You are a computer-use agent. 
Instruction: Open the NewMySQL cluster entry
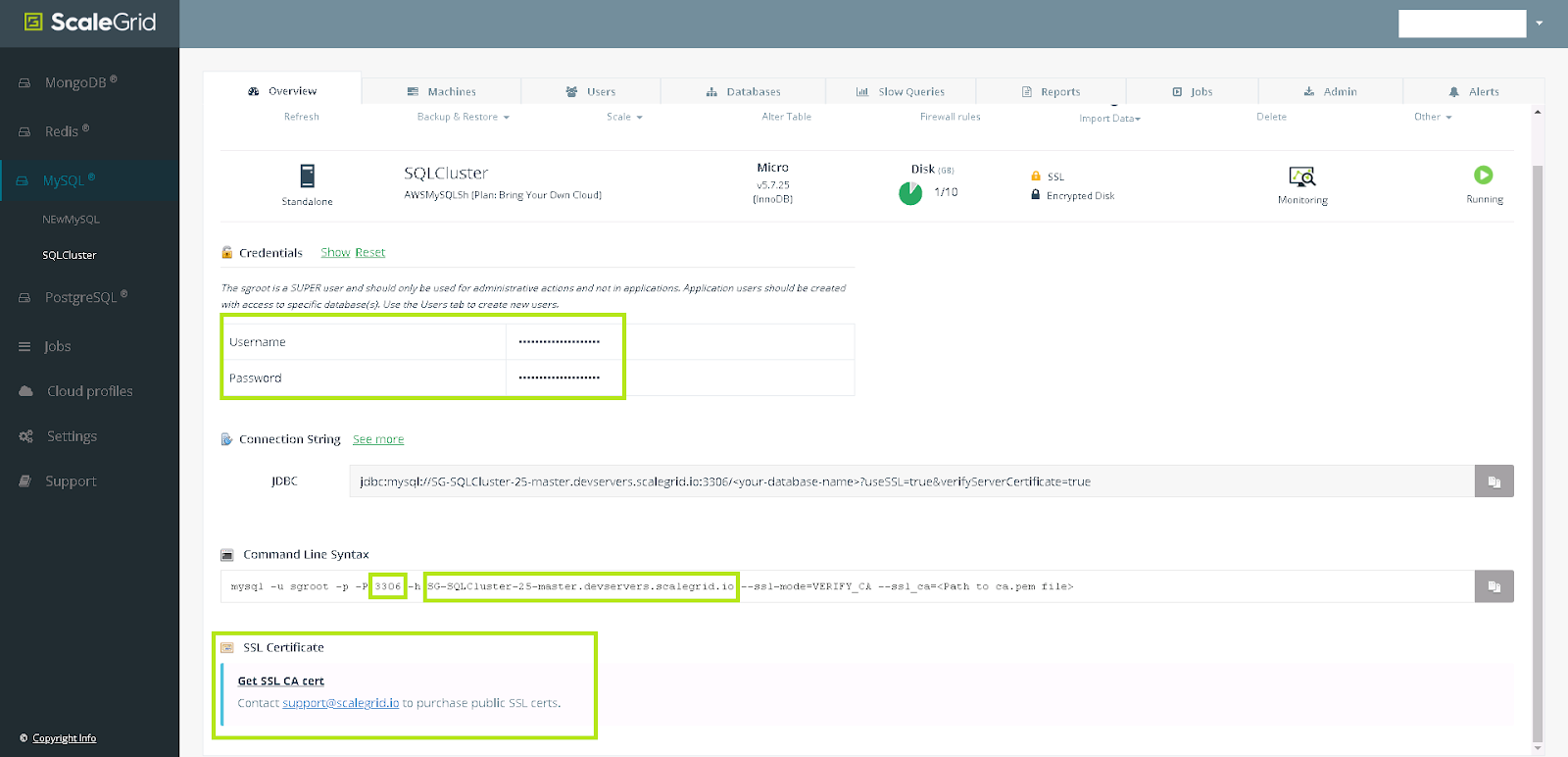tap(71, 220)
